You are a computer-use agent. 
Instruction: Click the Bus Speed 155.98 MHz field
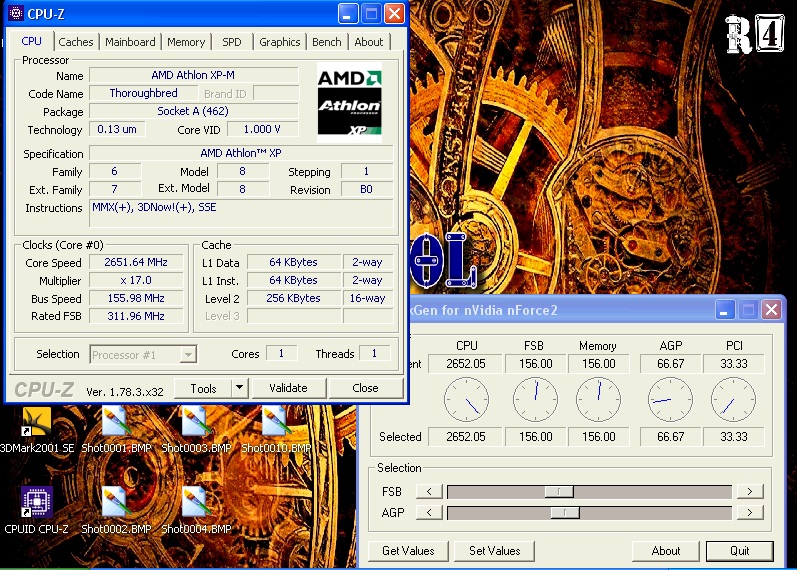(136, 298)
